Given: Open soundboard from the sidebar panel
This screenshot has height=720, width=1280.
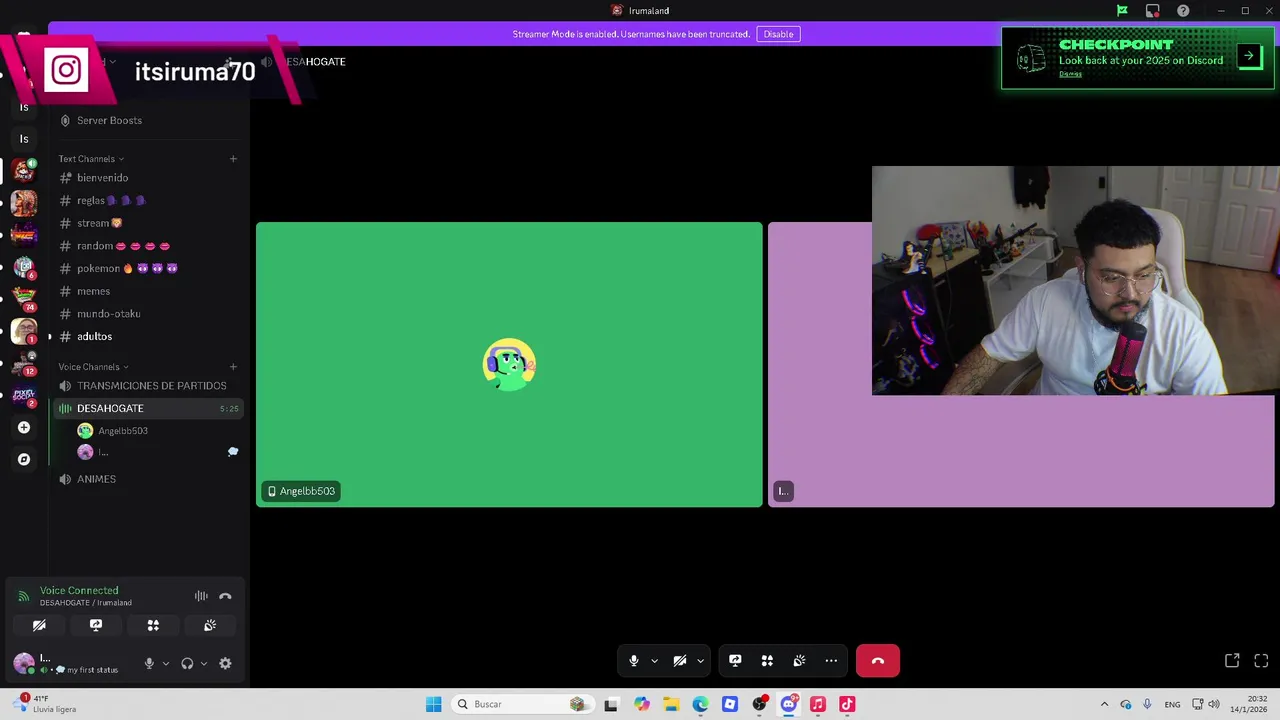Looking at the screenshot, I should click(x=210, y=625).
